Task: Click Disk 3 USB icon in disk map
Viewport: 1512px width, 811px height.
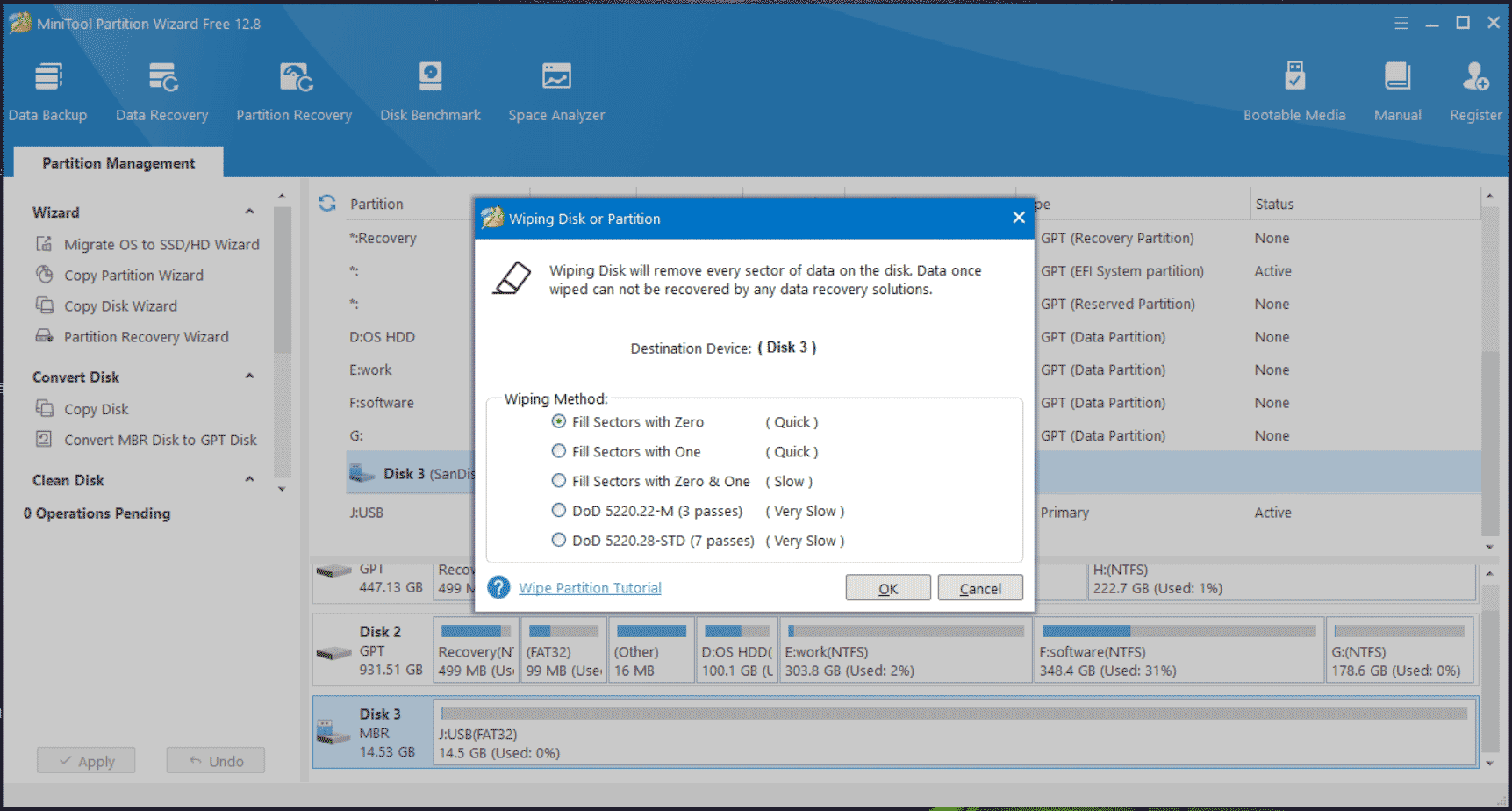Action: point(333,732)
